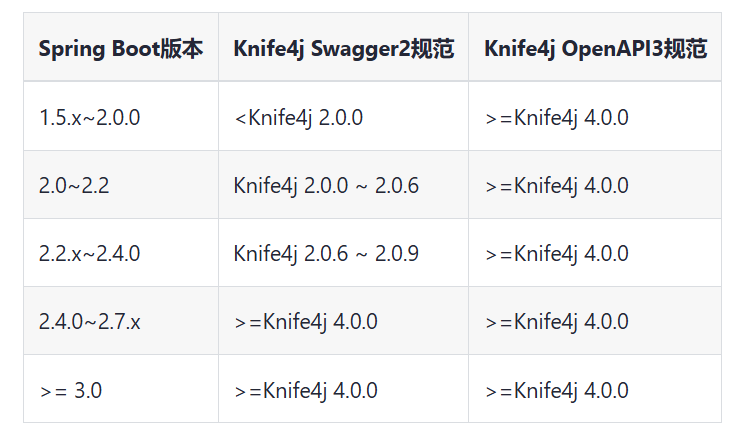Click the Spring Boot版本 column header
Screen dimensions: 742x442
(x=120, y=49)
